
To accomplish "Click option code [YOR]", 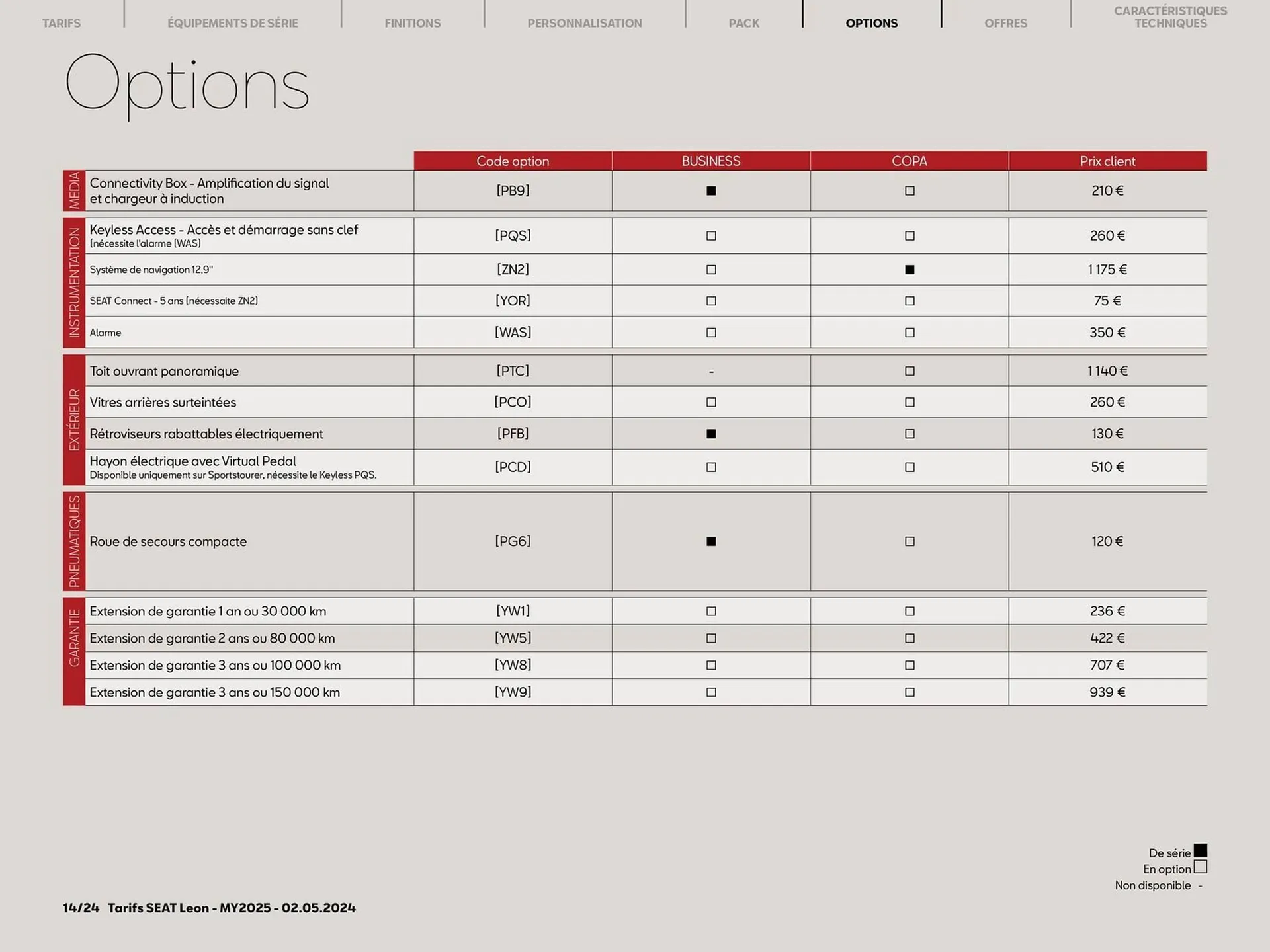I will pos(513,301).
